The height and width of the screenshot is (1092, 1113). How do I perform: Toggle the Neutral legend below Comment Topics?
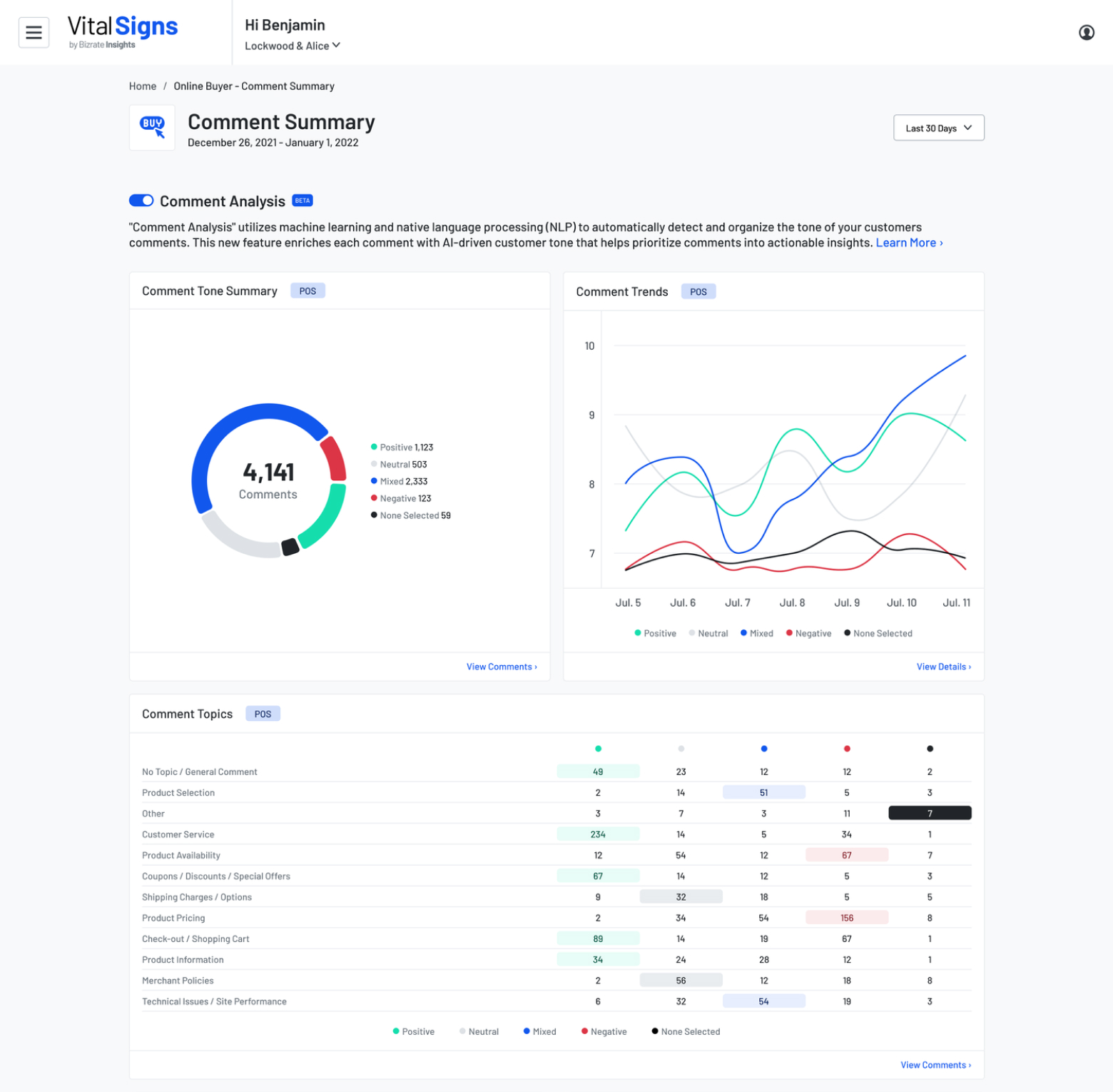click(x=478, y=1031)
